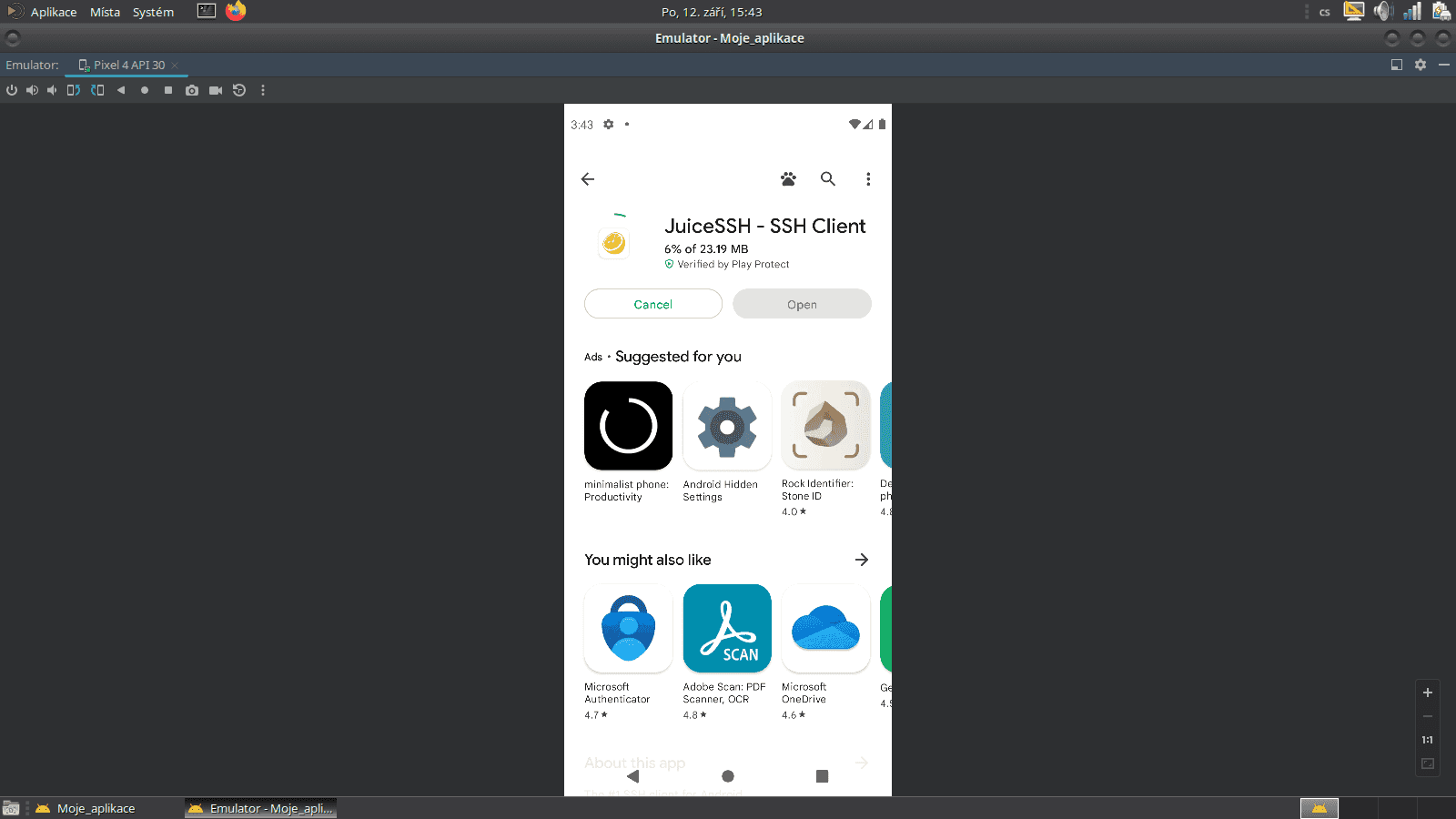Click the emulator Power button icon
The height and width of the screenshot is (819, 1456).
pos(12,90)
